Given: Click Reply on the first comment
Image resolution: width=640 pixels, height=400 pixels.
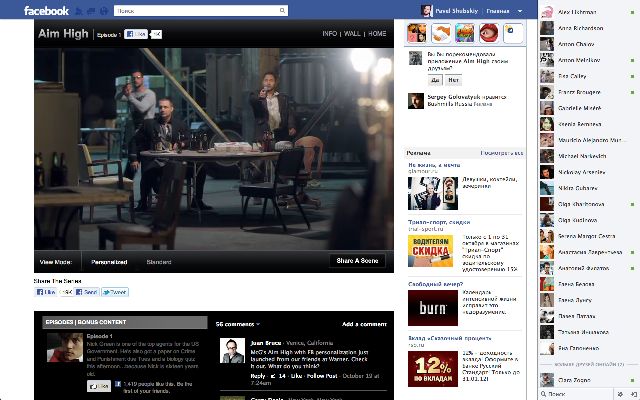Looking at the screenshot, I should click(258, 376).
